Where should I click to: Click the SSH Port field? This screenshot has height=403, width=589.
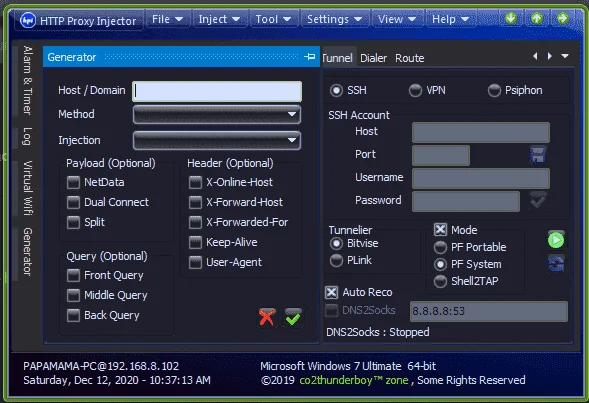point(441,155)
